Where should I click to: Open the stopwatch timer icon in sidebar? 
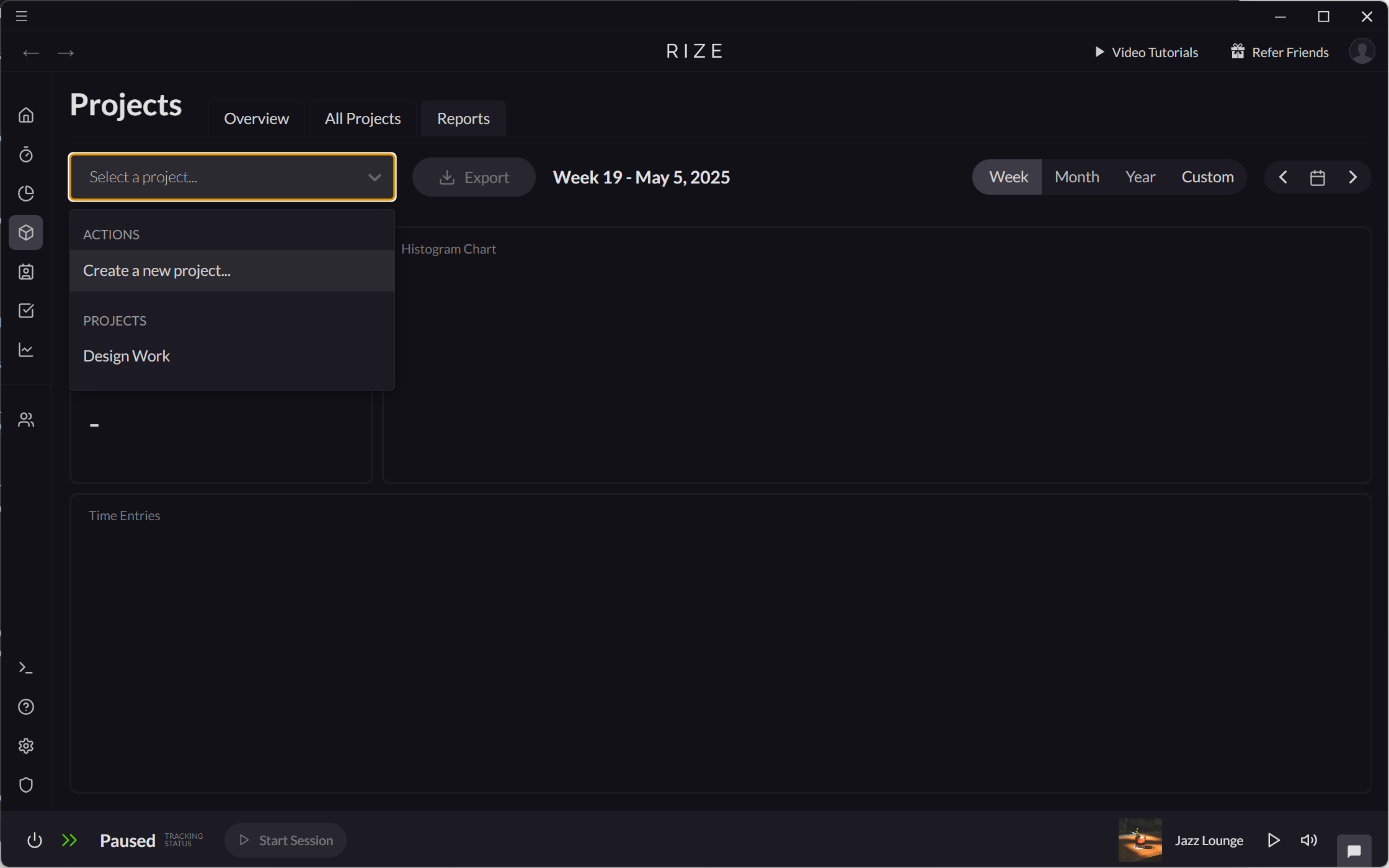coord(26,154)
